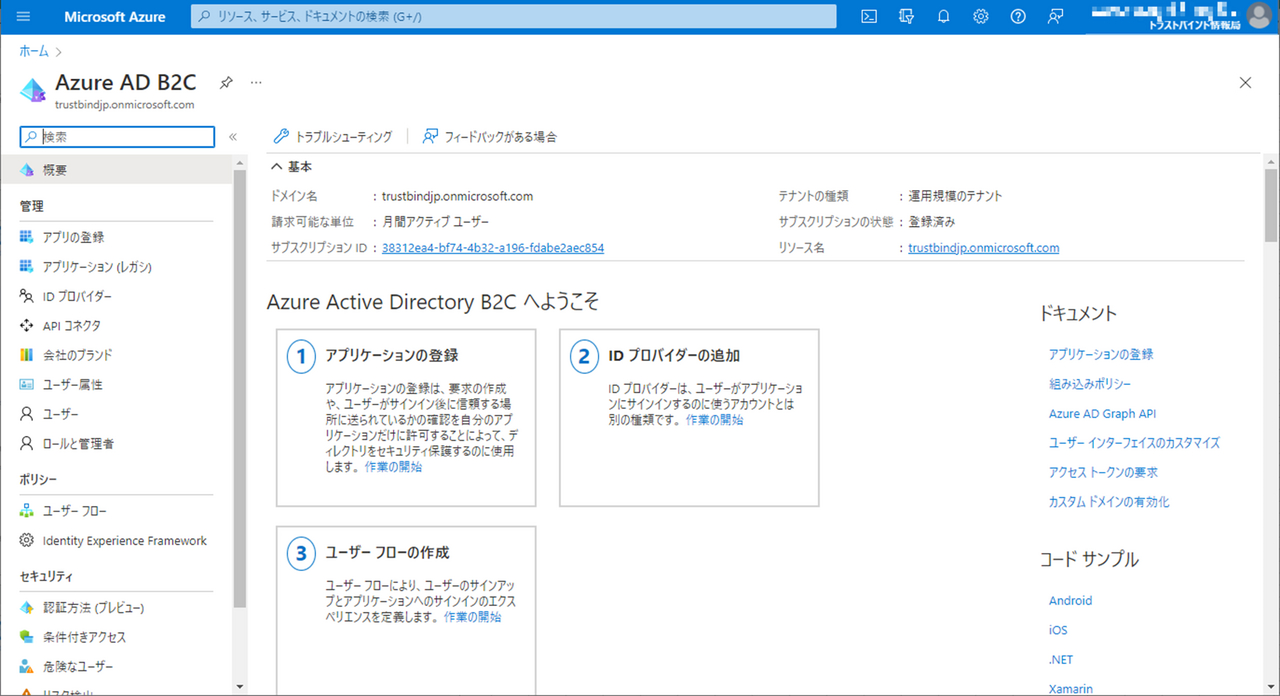Click 作業の開始 in アプリケーションの登録 card

coord(393,467)
